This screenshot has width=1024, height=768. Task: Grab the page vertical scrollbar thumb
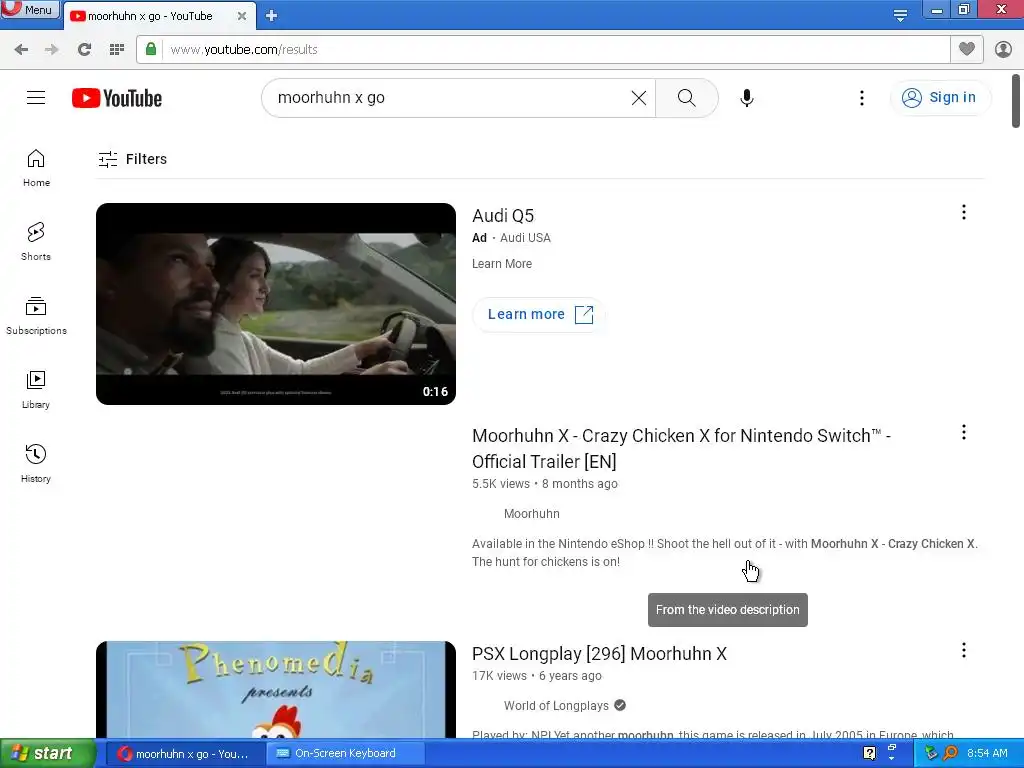point(1016,101)
